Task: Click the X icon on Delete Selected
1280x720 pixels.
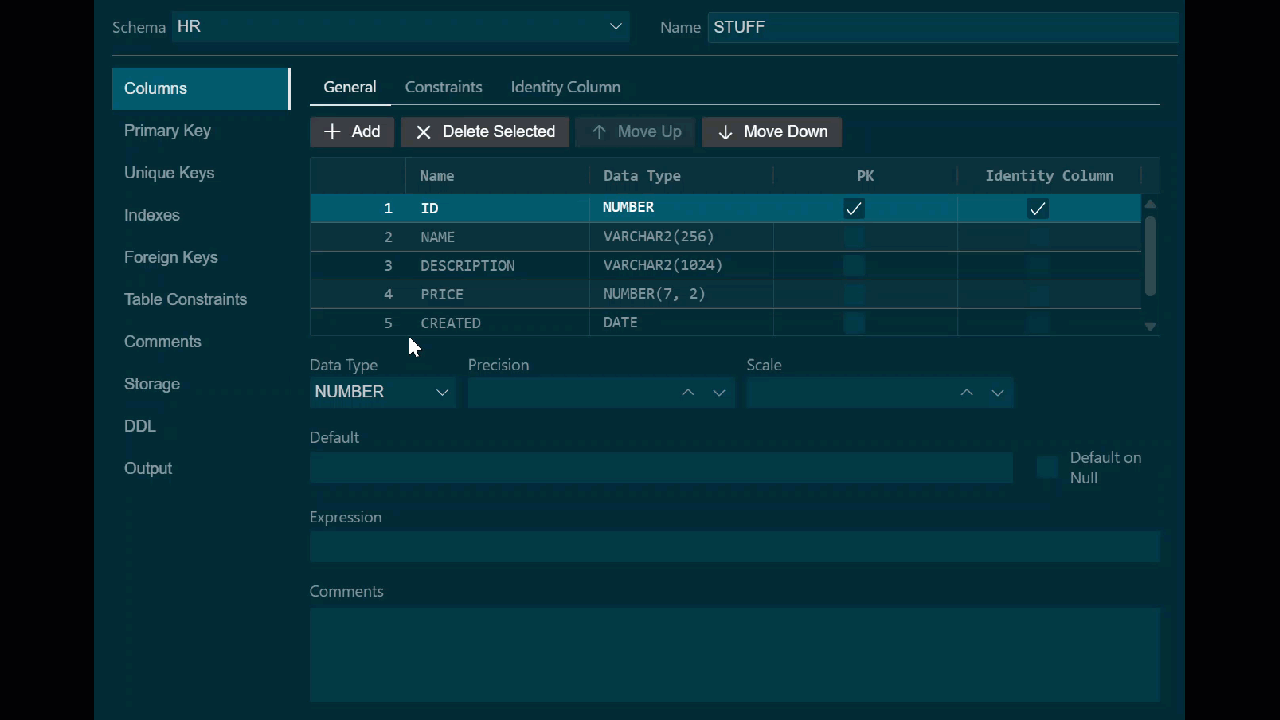Action: 423,132
